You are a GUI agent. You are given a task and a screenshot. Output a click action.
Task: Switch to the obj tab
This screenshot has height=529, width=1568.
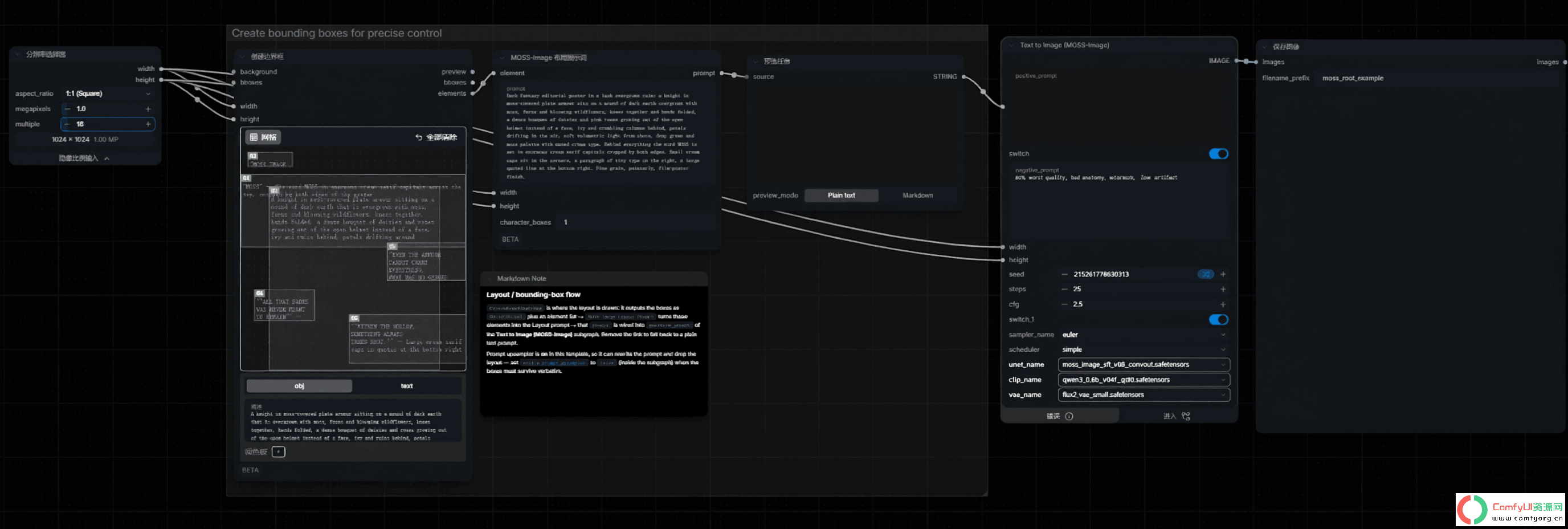click(299, 386)
